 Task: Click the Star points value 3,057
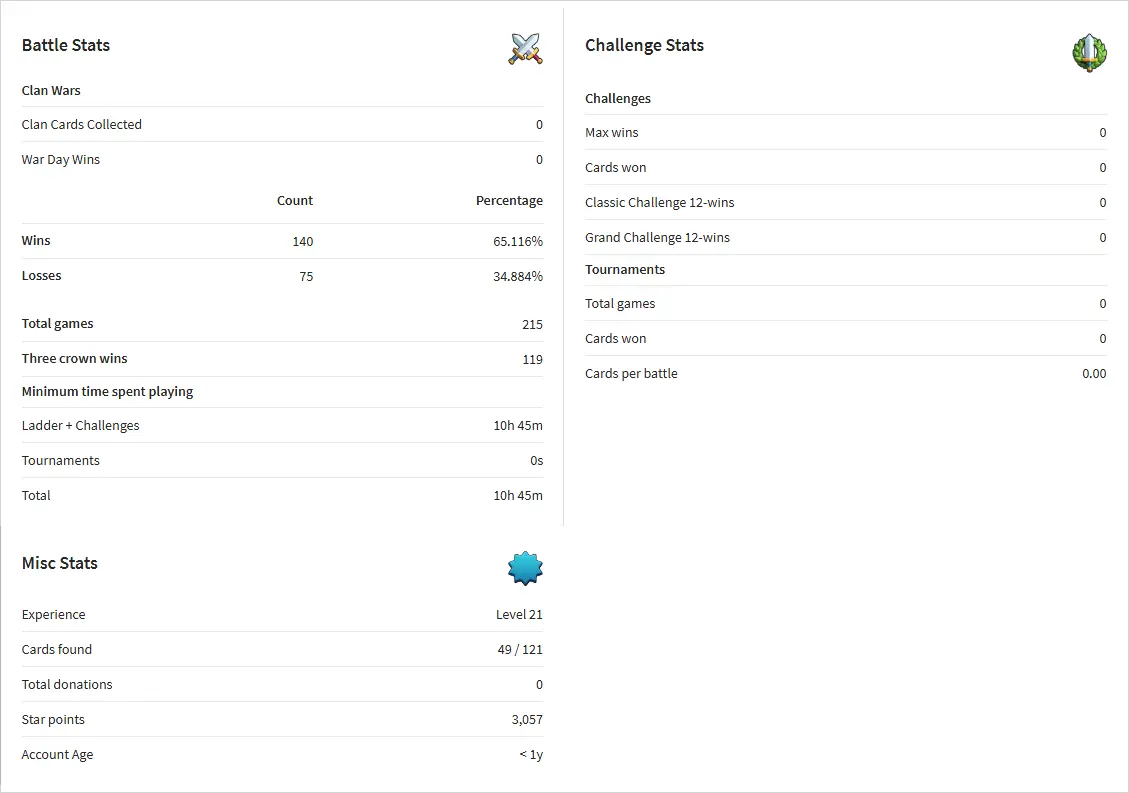tap(527, 719)
